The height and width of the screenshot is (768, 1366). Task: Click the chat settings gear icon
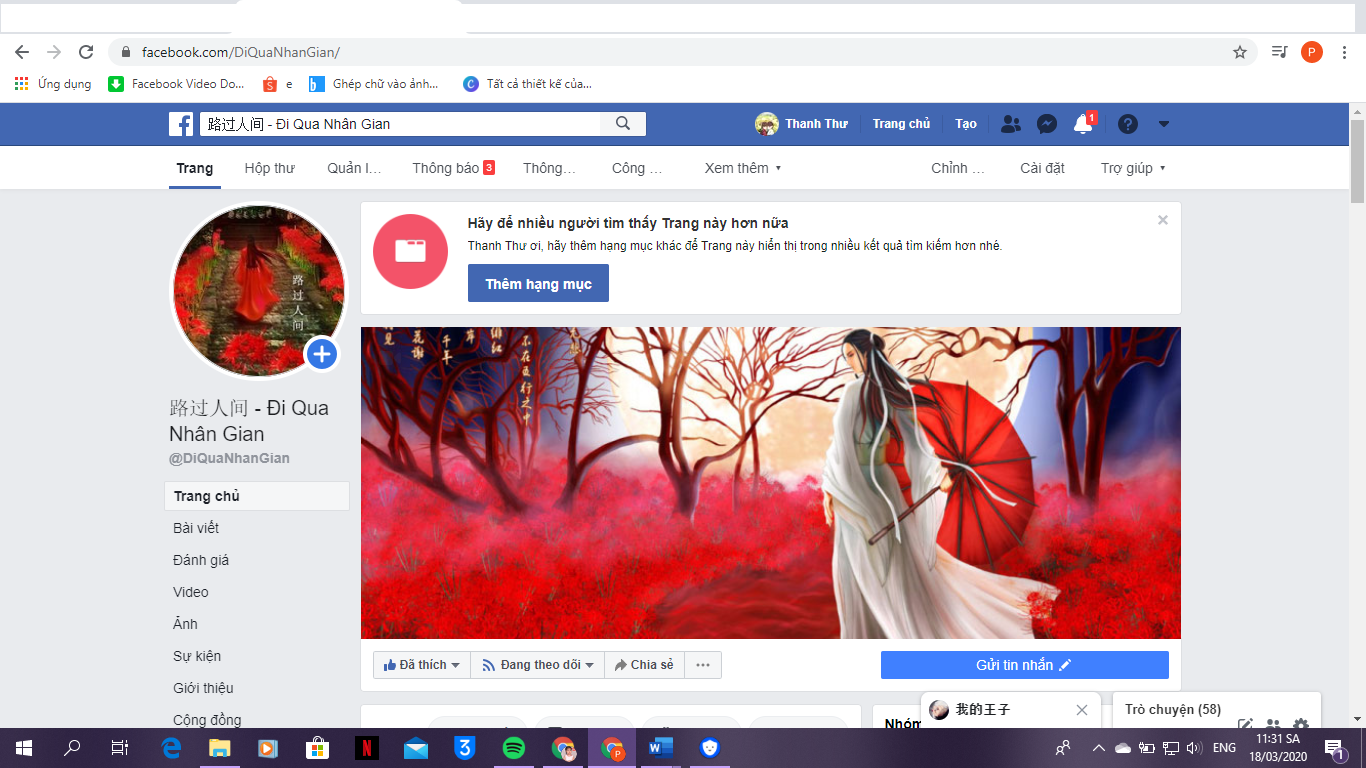[x=1301, y=725]
